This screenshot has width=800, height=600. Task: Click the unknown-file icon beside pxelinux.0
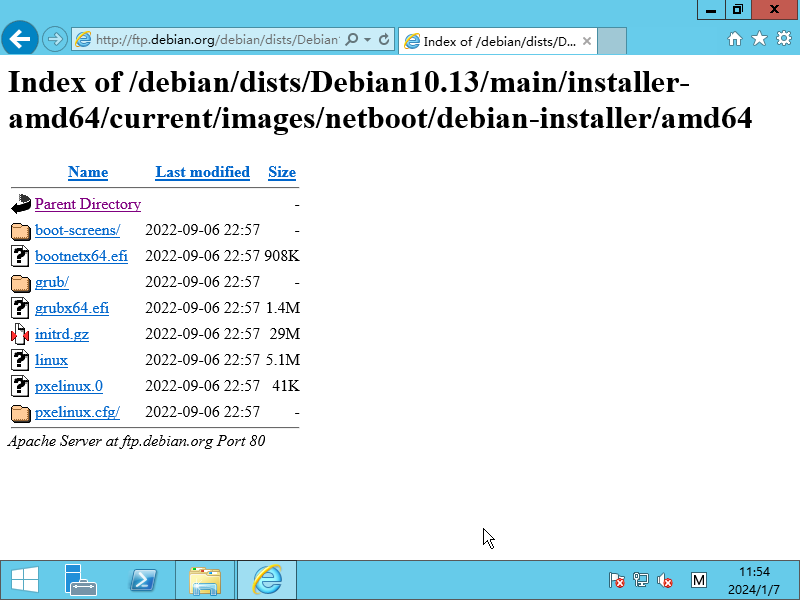(20, 386)
